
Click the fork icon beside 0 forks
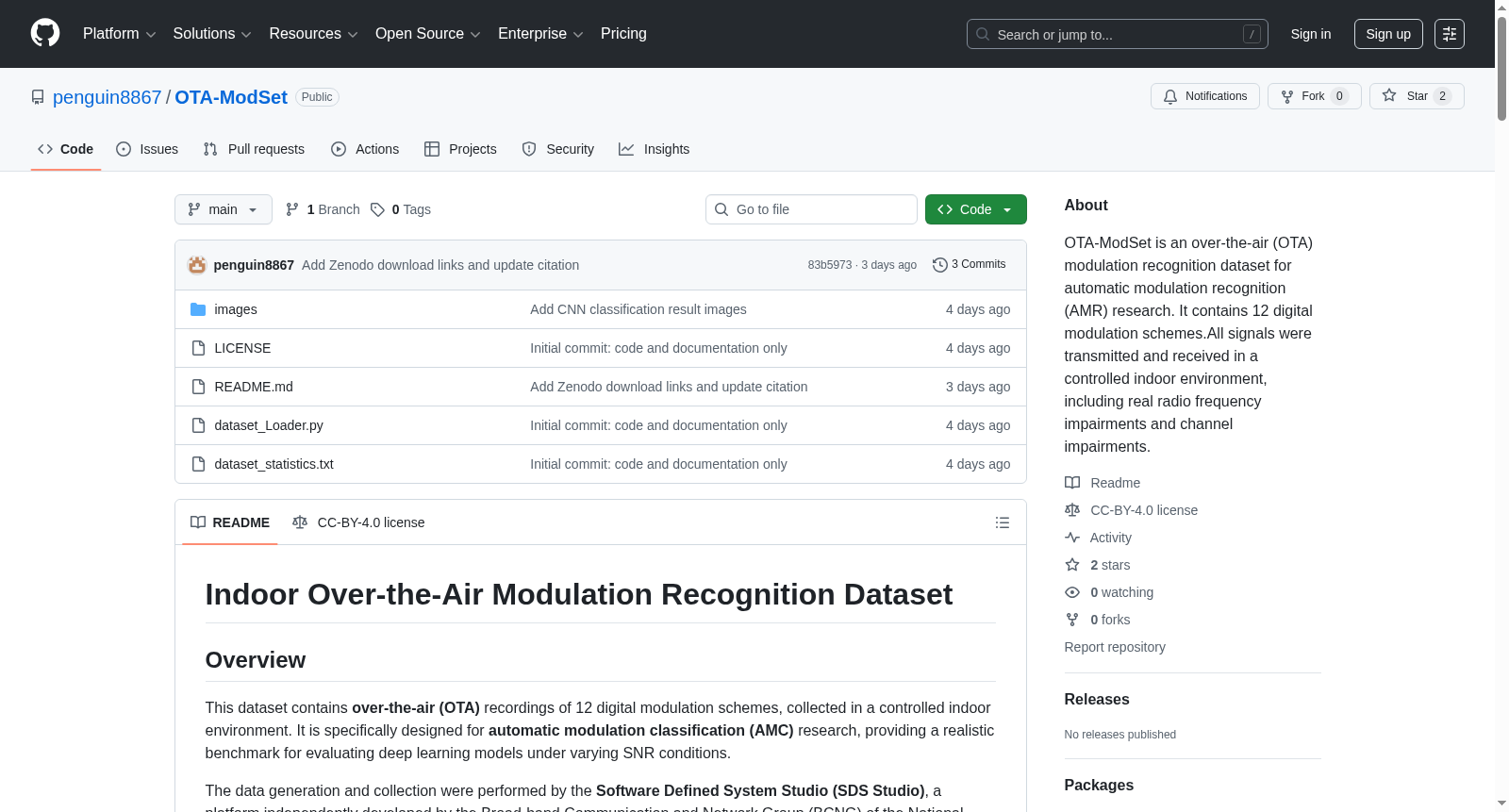[1072, 620]
